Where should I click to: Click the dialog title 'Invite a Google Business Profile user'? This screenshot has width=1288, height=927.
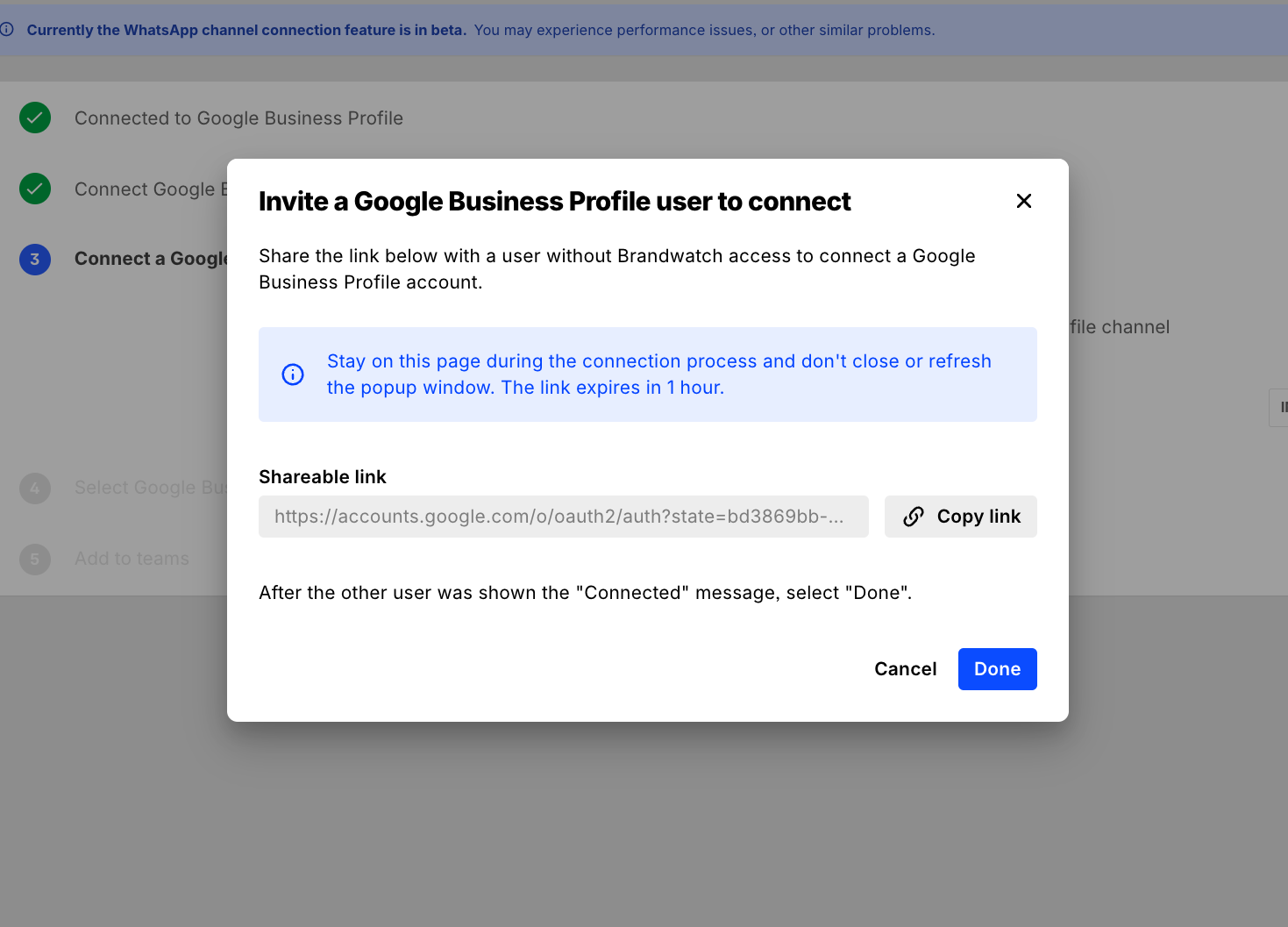click(x=554, y=202)
